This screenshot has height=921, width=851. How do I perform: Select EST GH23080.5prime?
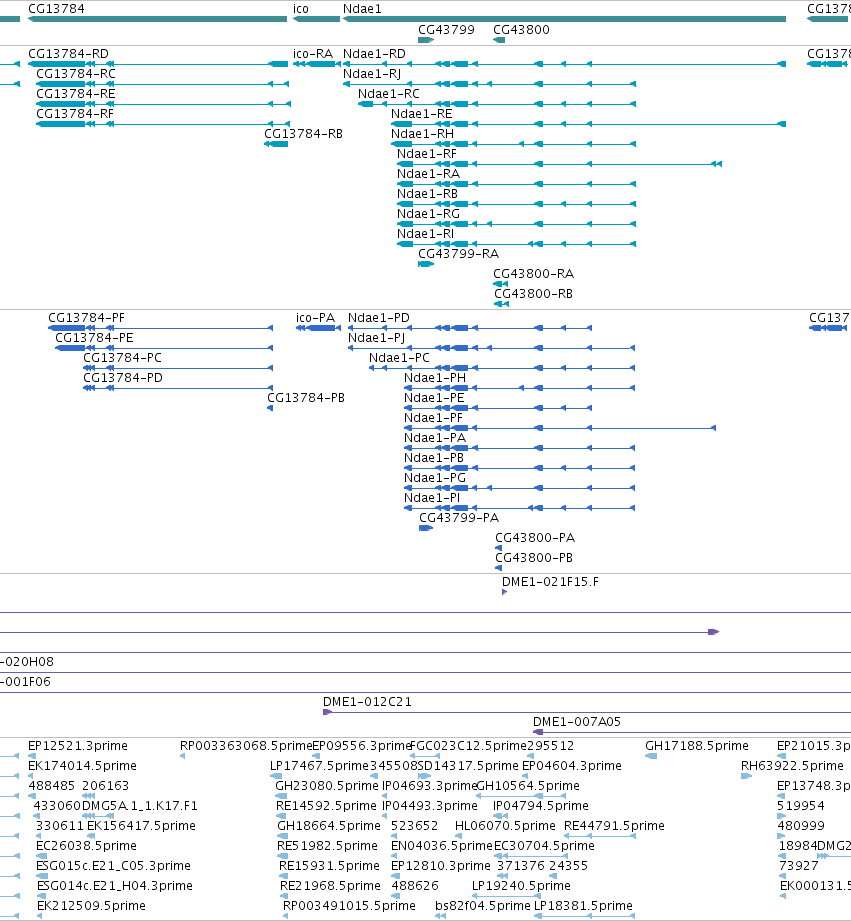327,785
